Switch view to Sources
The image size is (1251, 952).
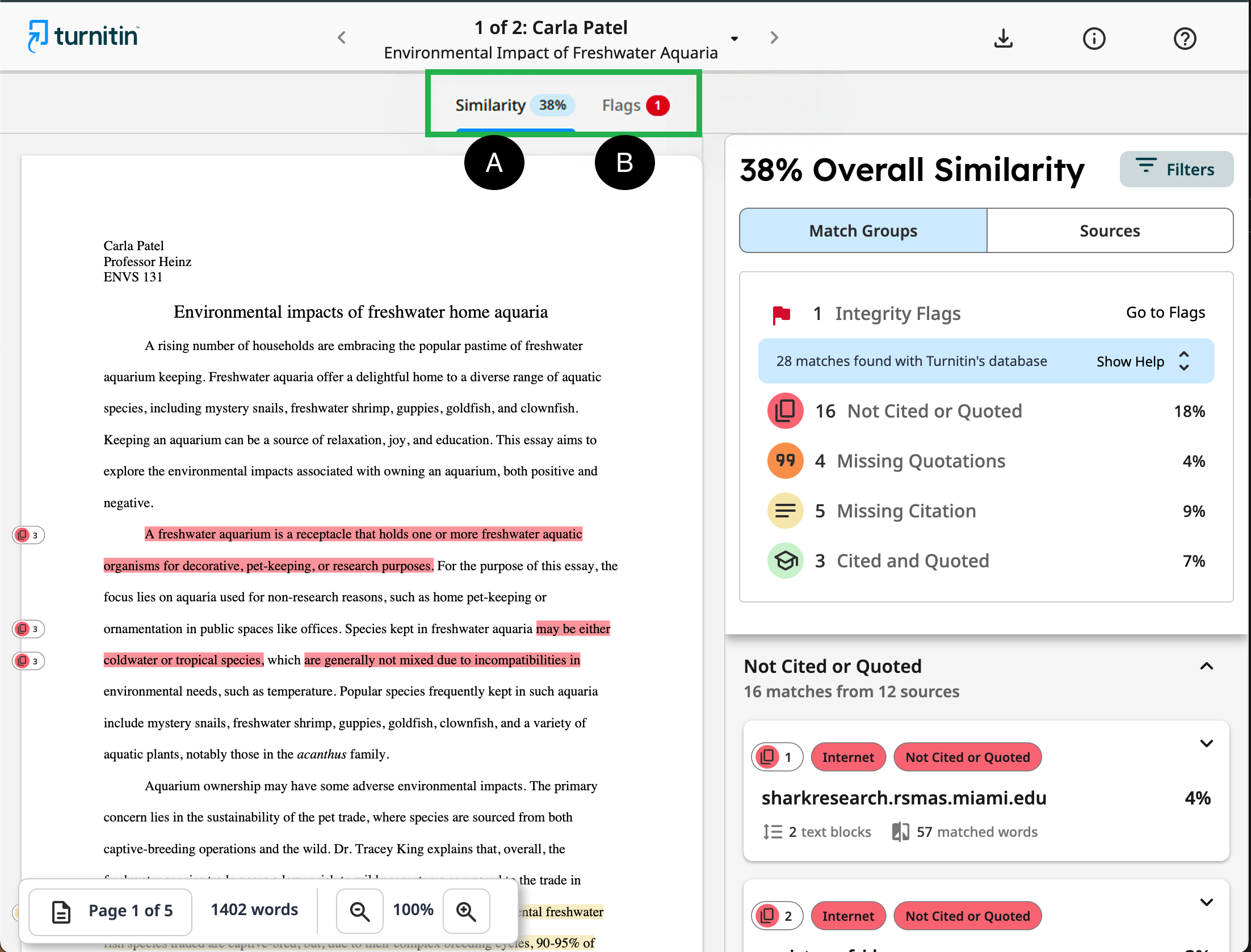point(1109,231)
